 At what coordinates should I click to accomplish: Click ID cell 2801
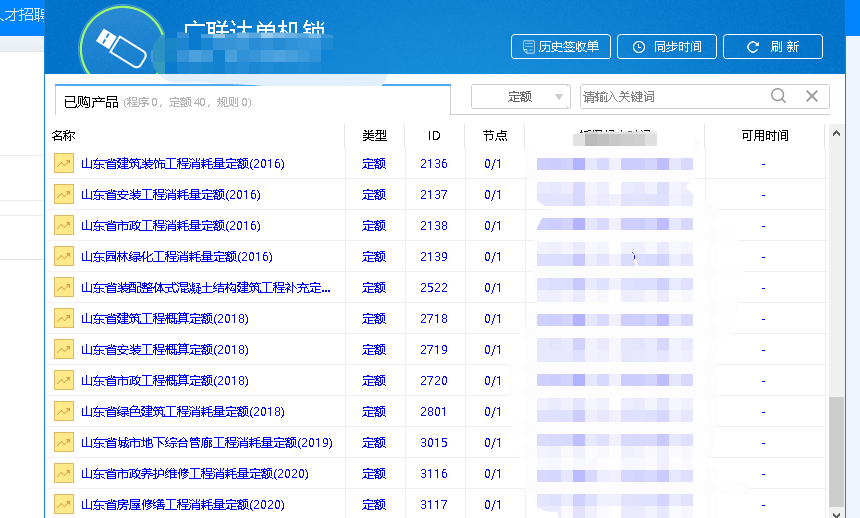click(434, 412)
